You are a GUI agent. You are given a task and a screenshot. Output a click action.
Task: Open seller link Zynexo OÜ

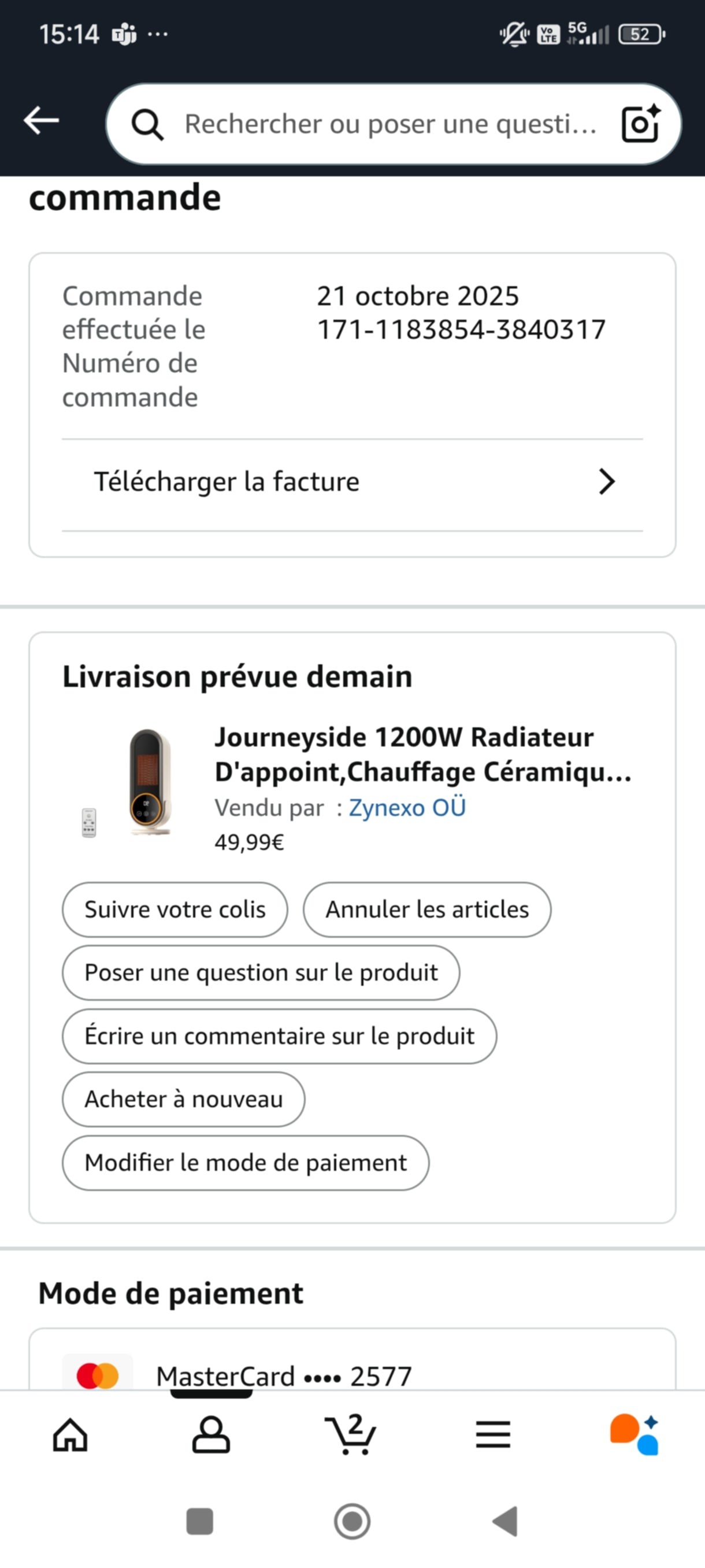pos(407,808)
